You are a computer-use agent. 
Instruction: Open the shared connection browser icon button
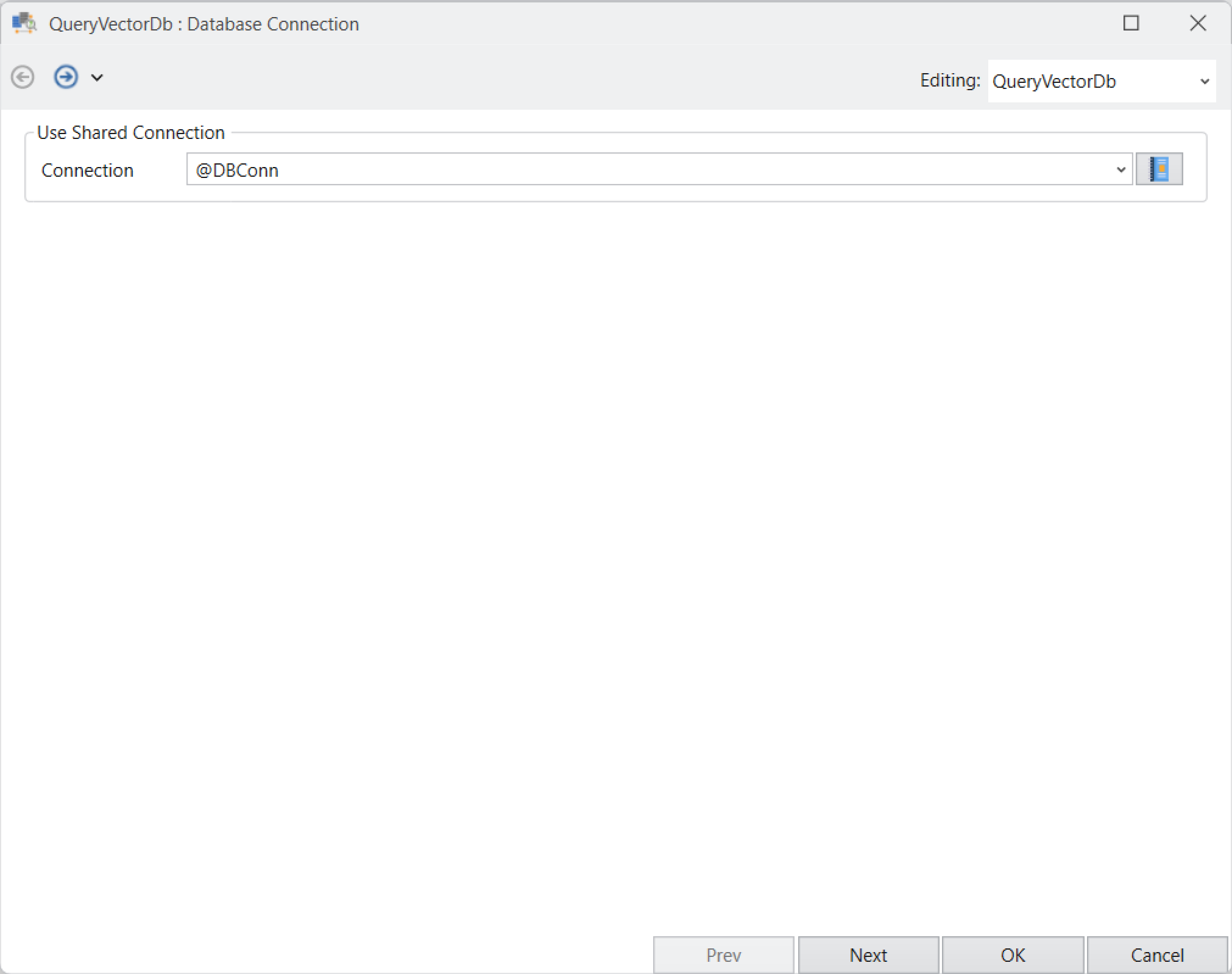pyautogui.click(x=1159, y=169)
